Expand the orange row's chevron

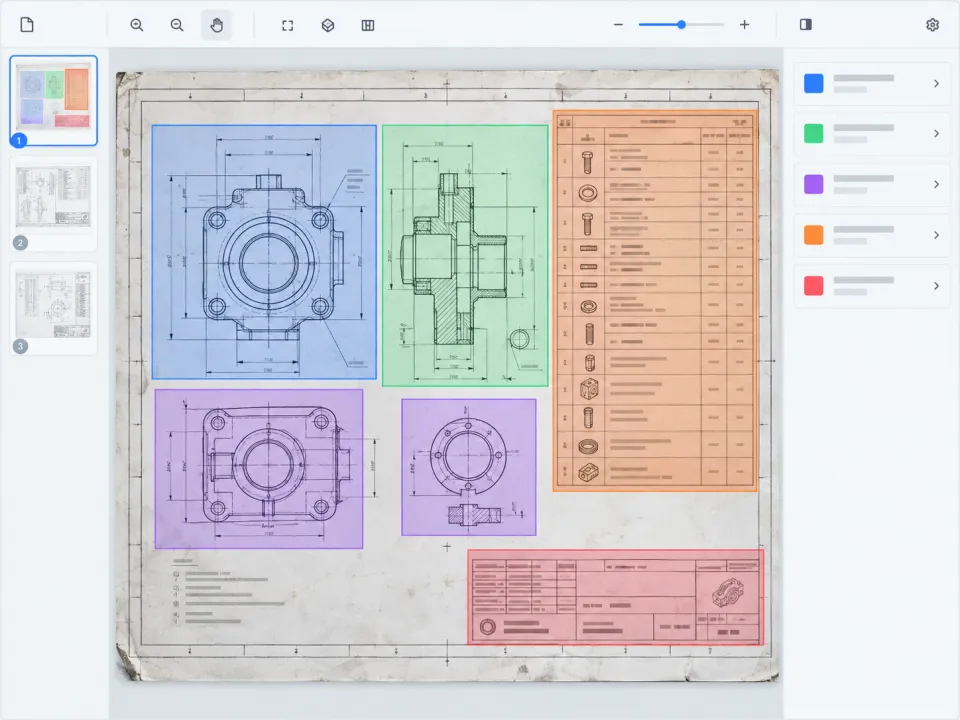pyautogui.click(x=936, y=235)
